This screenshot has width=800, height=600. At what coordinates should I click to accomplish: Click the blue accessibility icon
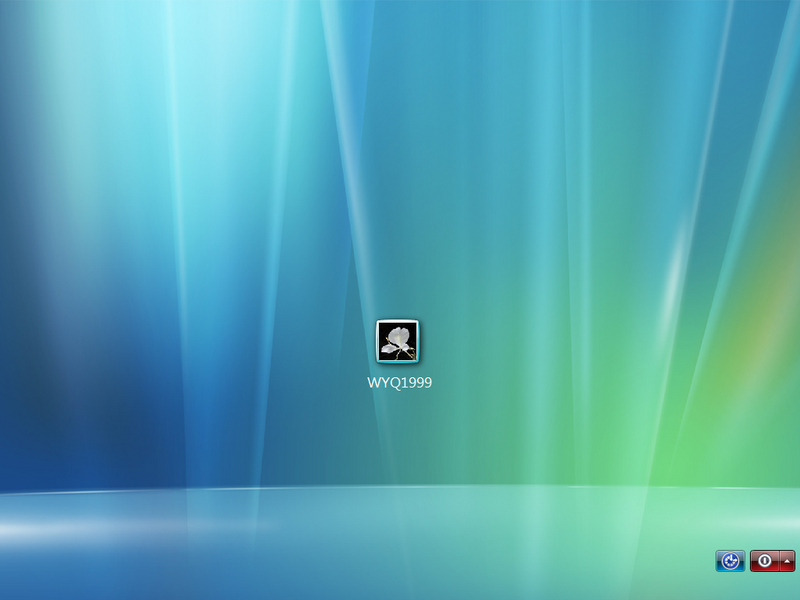pyautogui.click(x=730, y=561)
